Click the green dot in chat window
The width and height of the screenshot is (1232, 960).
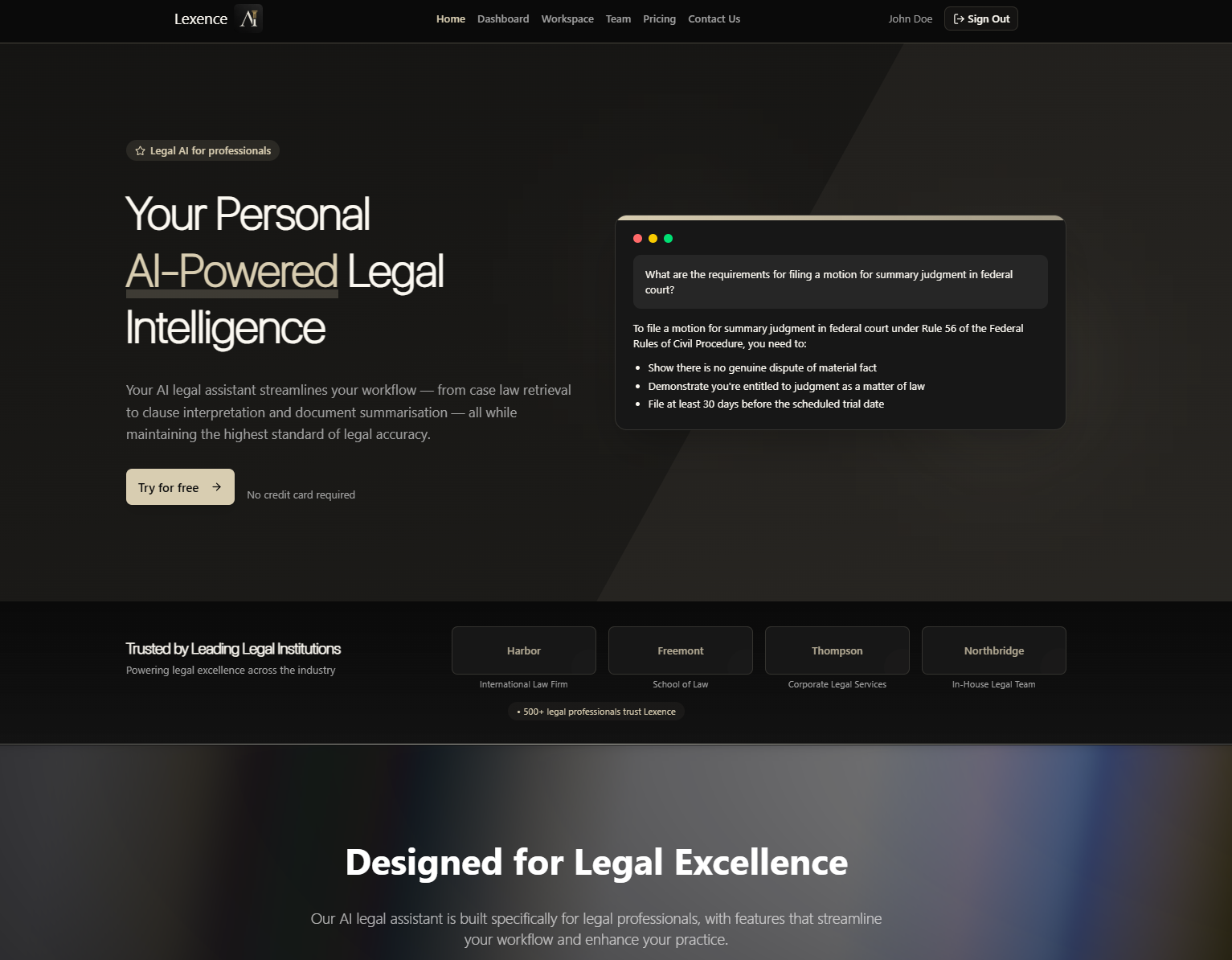click(668, 238)
